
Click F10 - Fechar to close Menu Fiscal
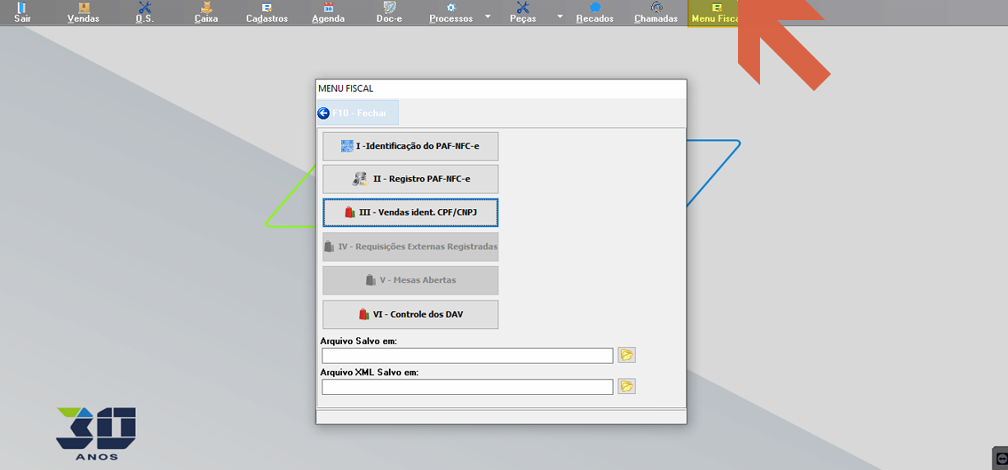[357, 113]
